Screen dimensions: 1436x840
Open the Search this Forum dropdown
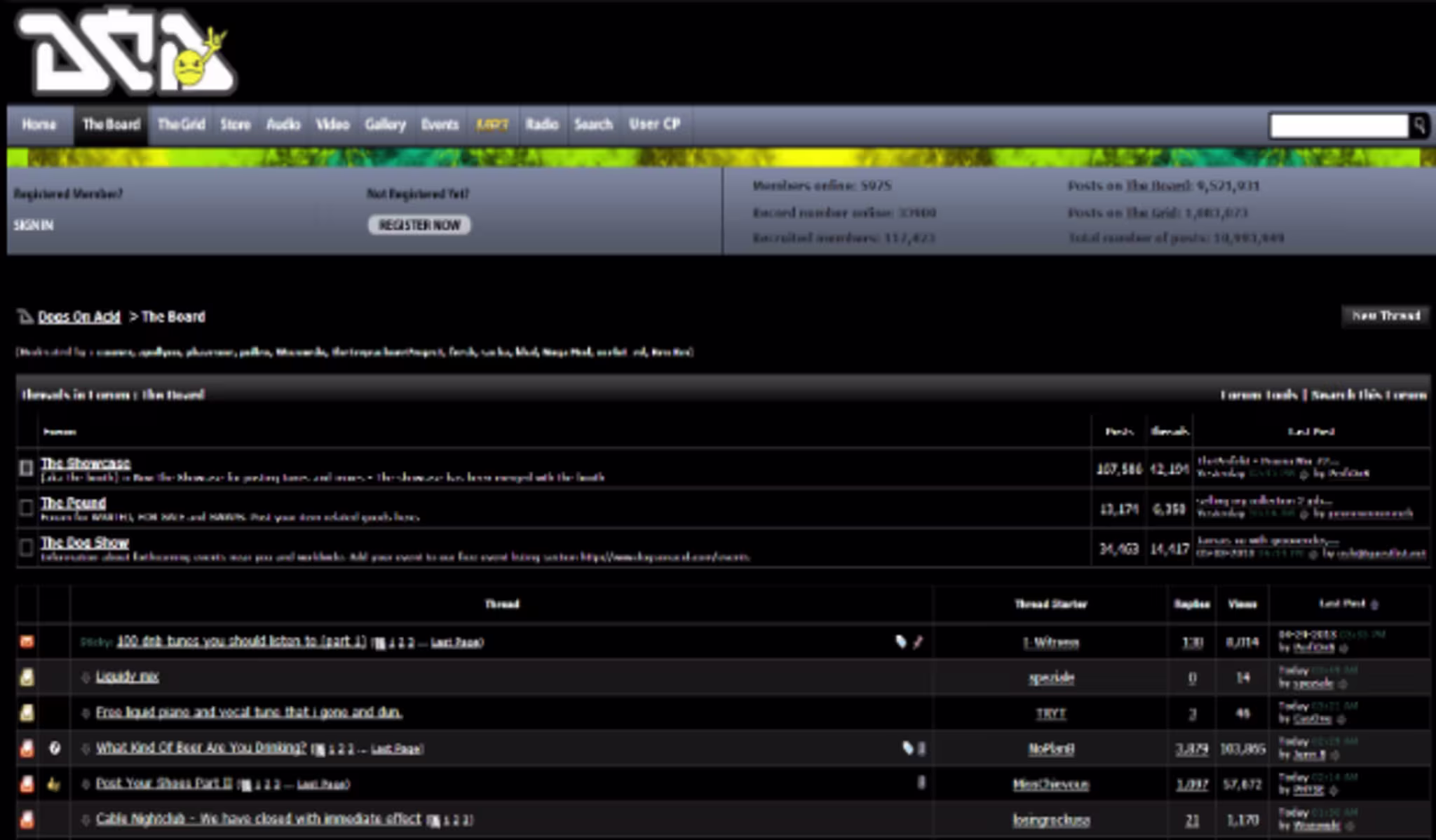[x=1369, y=395]
